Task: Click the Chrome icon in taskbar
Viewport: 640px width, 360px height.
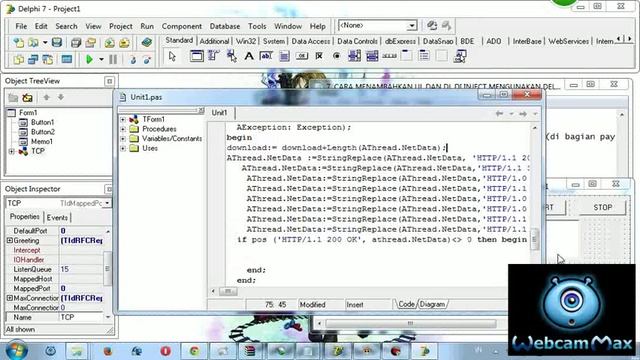Action: pyautogui.click(x=194, y=351)
